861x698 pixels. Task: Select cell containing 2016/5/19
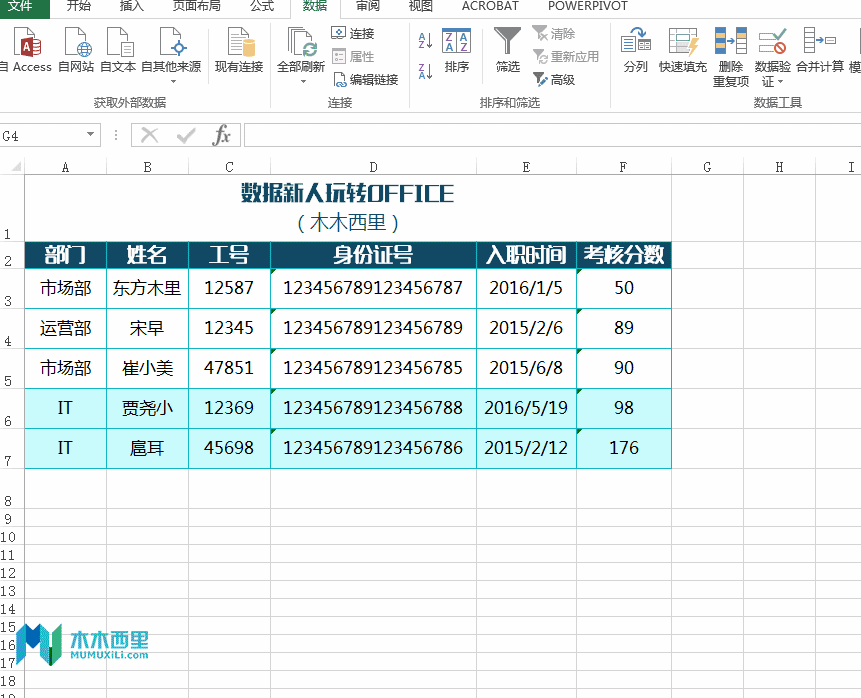pos(526,409)
